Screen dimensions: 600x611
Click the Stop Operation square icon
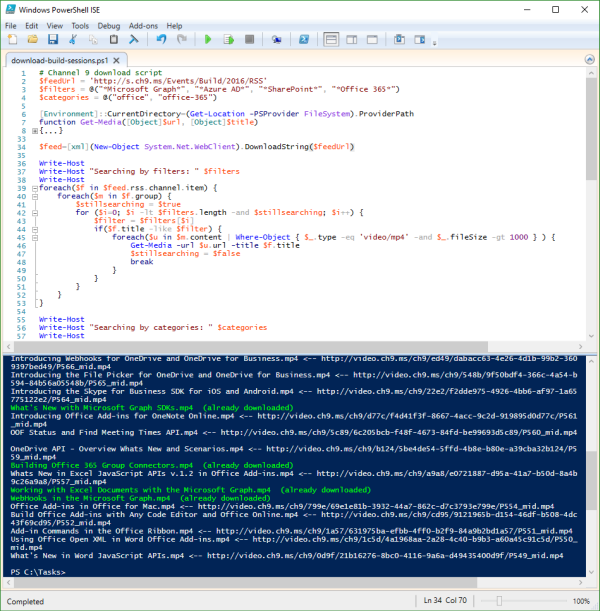pyautogui.click(x=248, y=39)
